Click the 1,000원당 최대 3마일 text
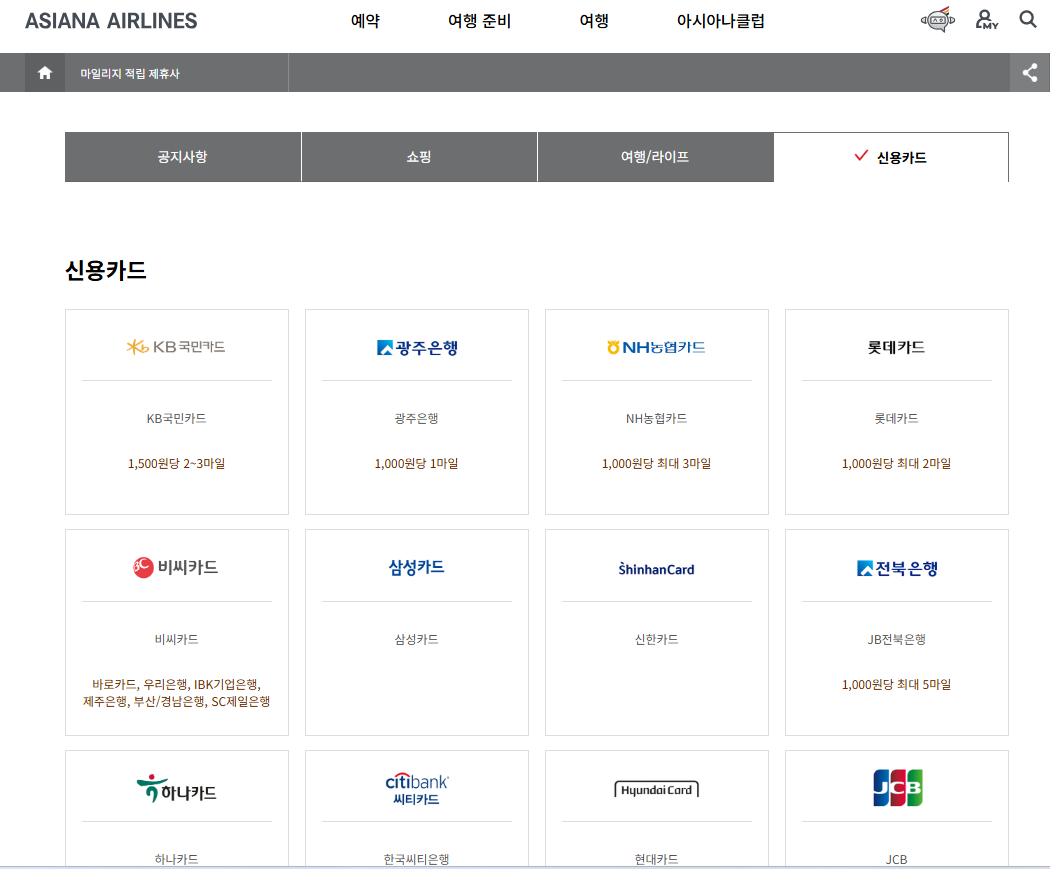The height and width of the screenshot is (869, 1050). click(656, 463)
